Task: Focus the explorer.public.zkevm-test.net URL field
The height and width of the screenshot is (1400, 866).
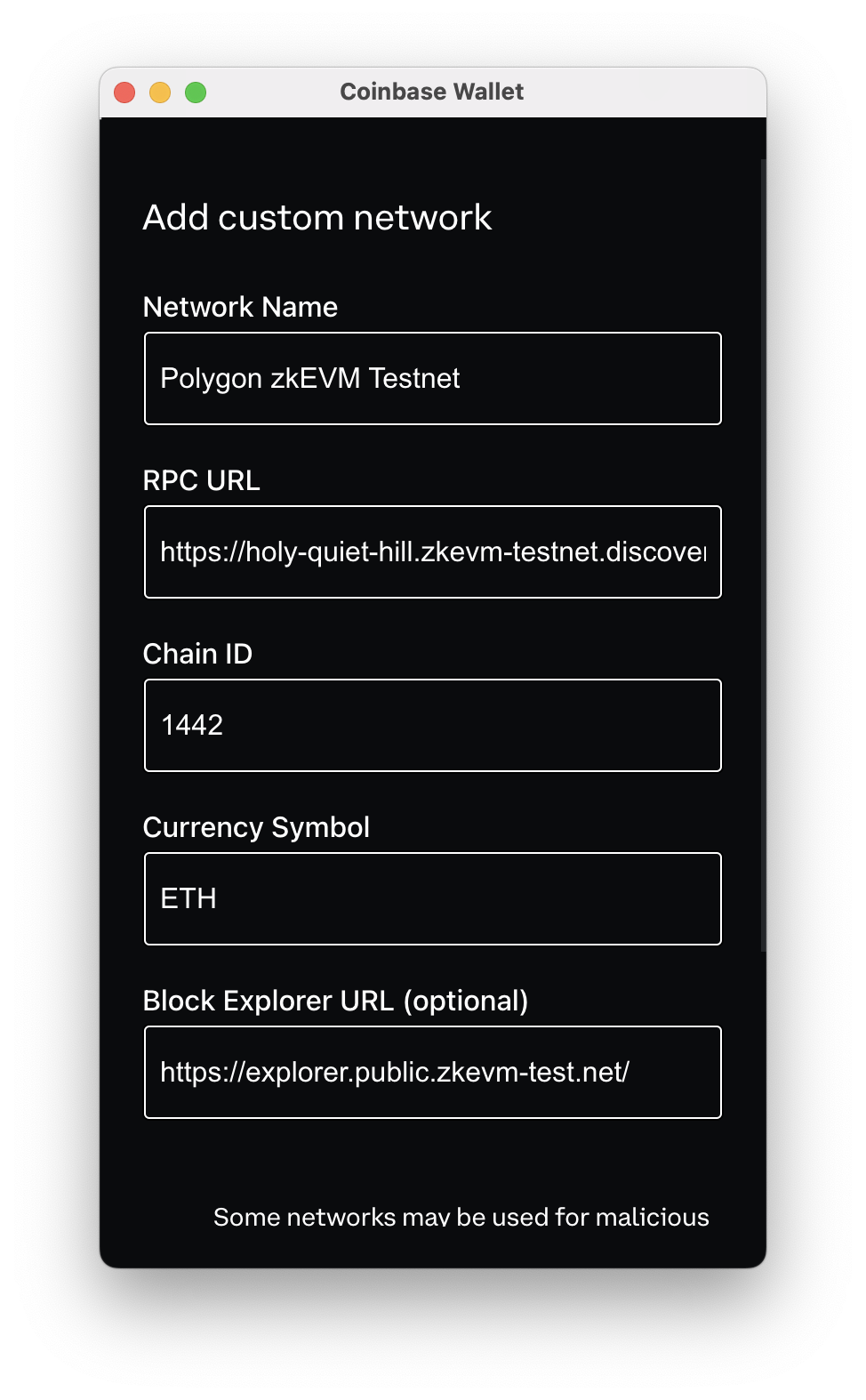Action: pos(432,1073)
